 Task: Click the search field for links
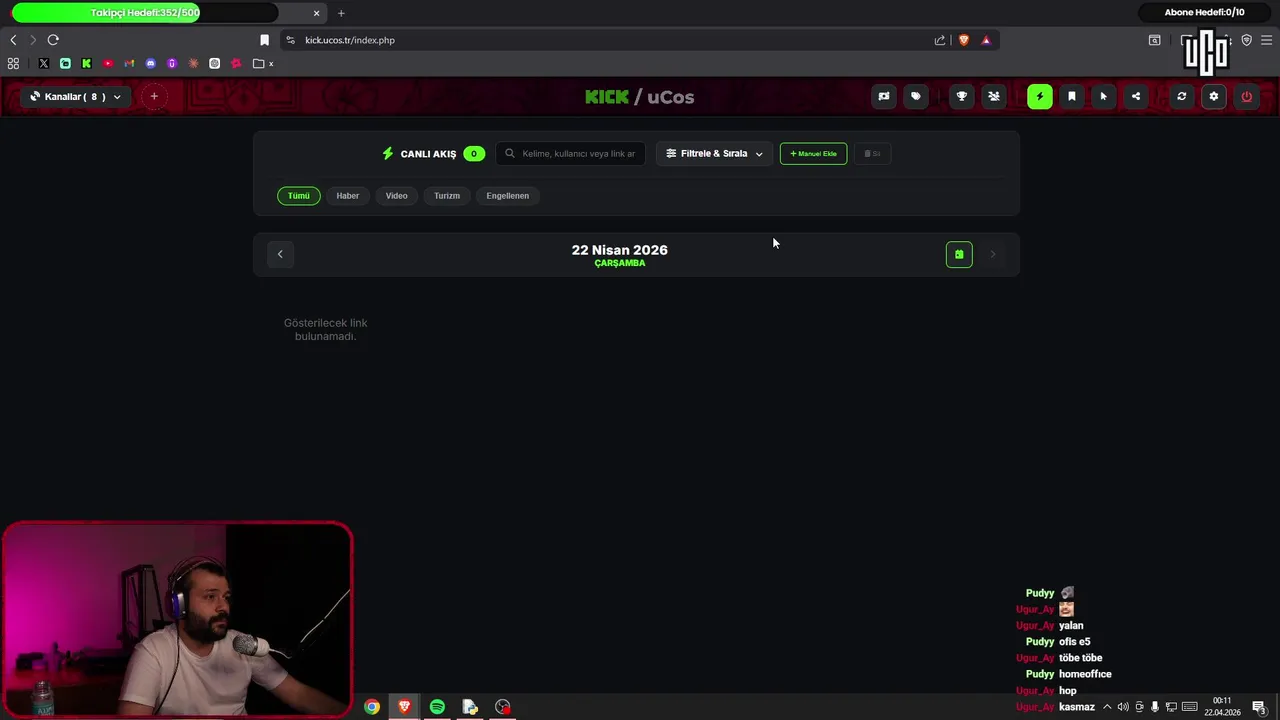tap(571, 154)
